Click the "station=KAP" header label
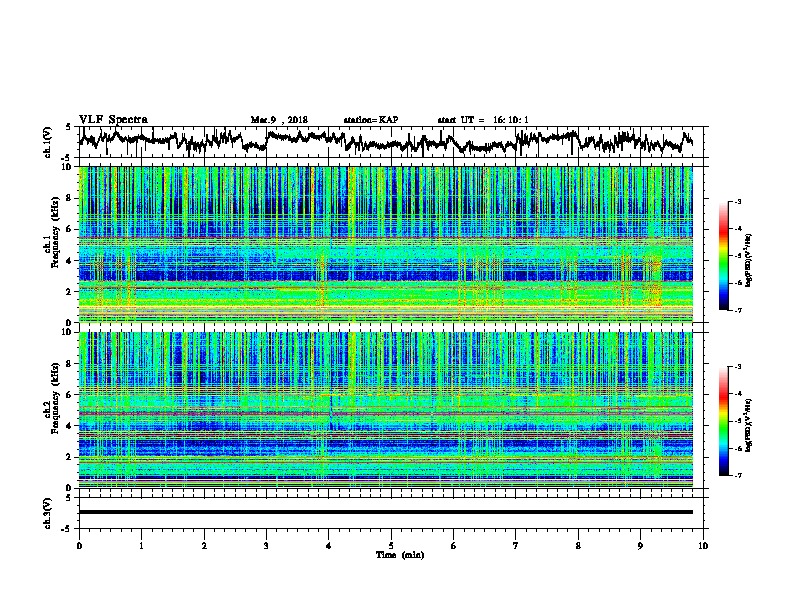 pos(371,120)
